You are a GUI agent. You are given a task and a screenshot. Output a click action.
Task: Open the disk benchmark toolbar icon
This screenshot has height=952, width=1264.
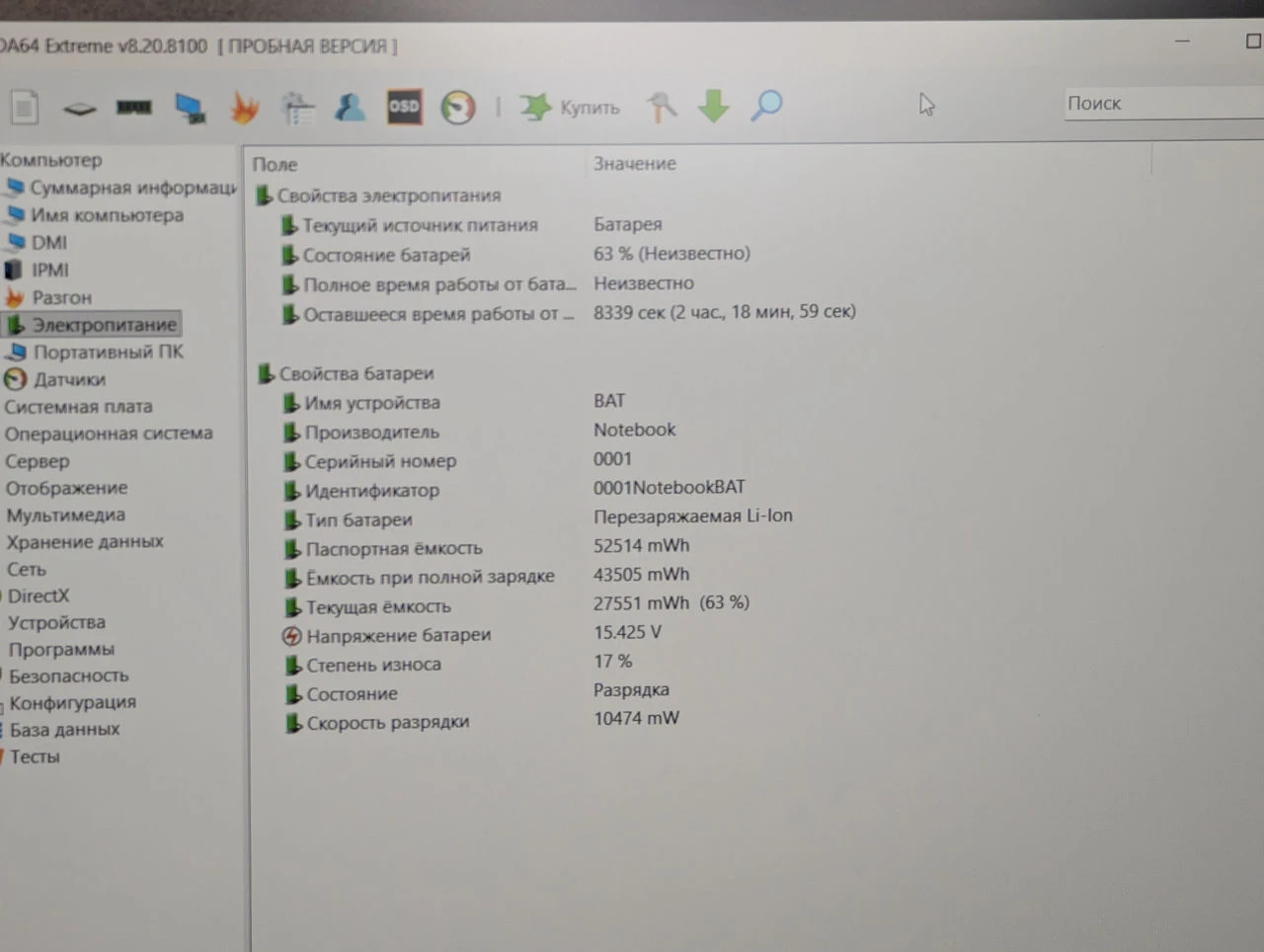tap(80, 108)
